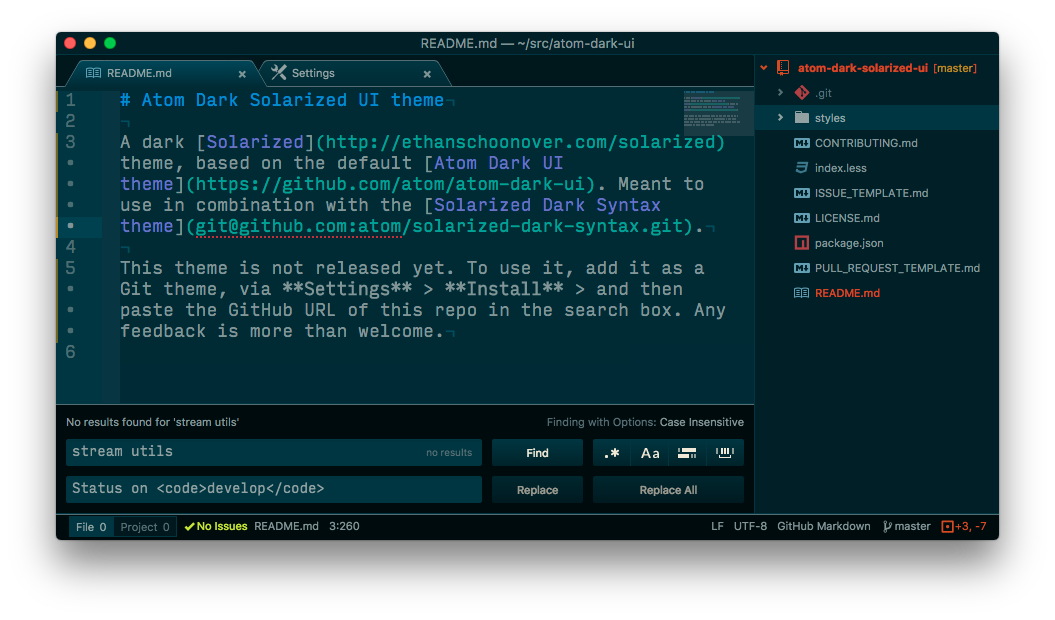Click line number 1 in the gutter
Image resolution: width=1055 pixels, height=620 pixels.
tap(71, 100)
